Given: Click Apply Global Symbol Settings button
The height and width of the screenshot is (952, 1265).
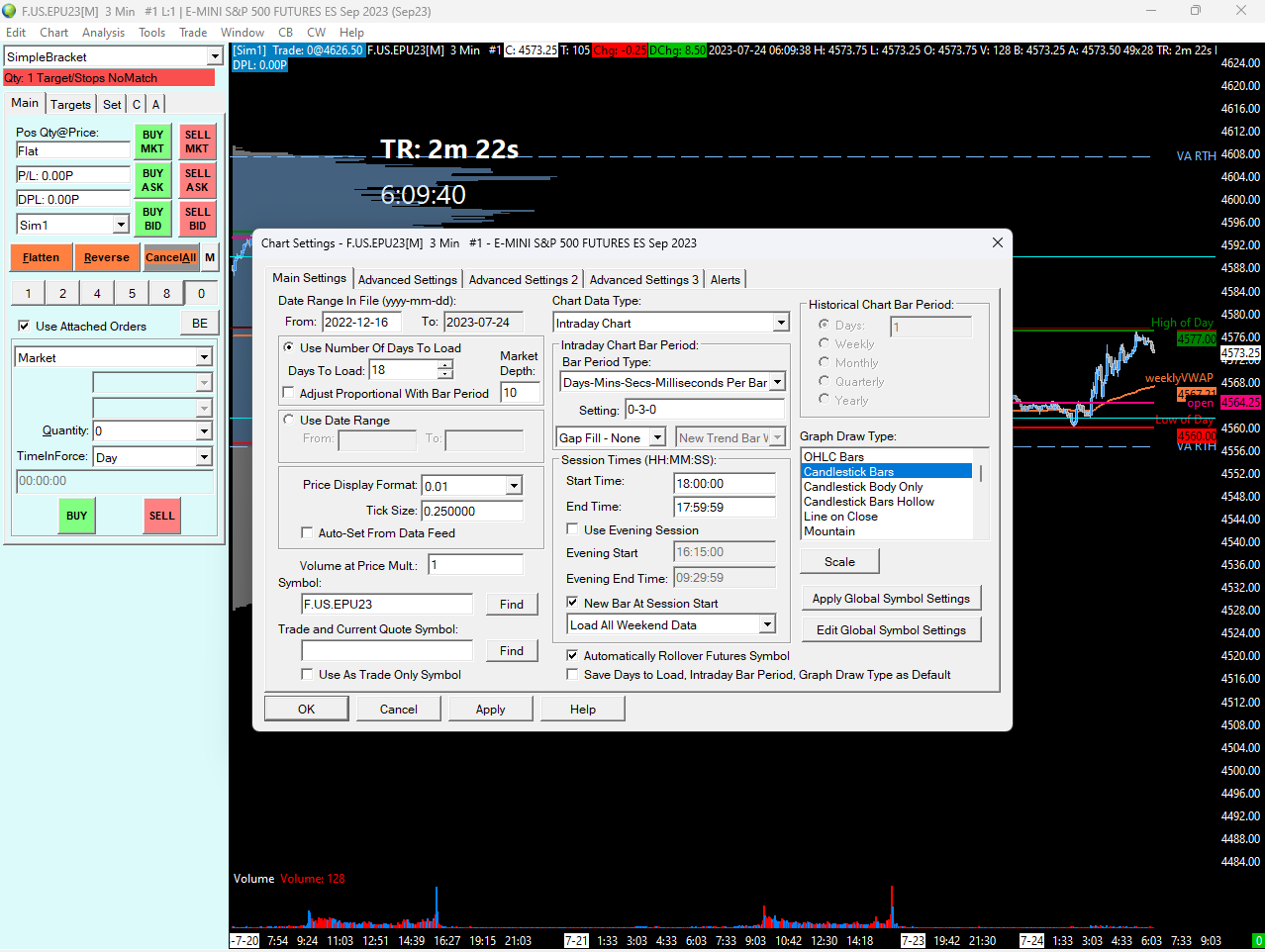Looking at the screenshot, I should (x=890, y=599).
